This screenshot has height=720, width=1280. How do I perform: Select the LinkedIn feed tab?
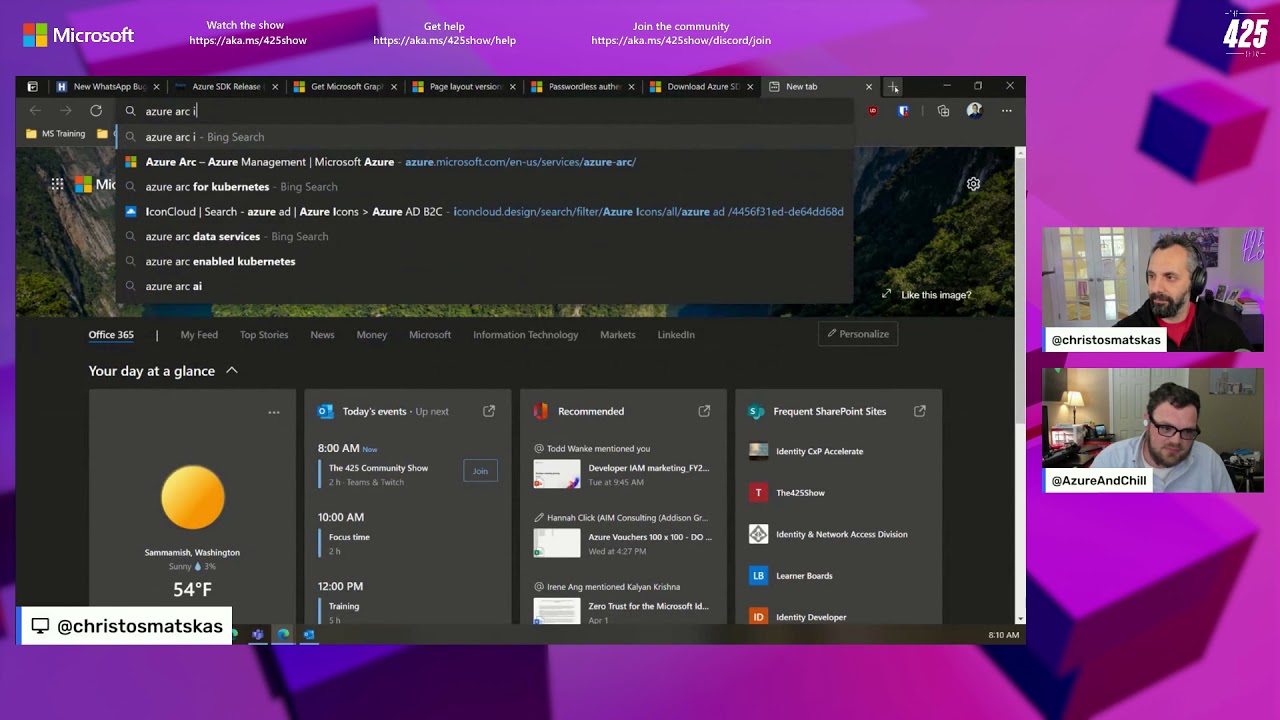676,335
